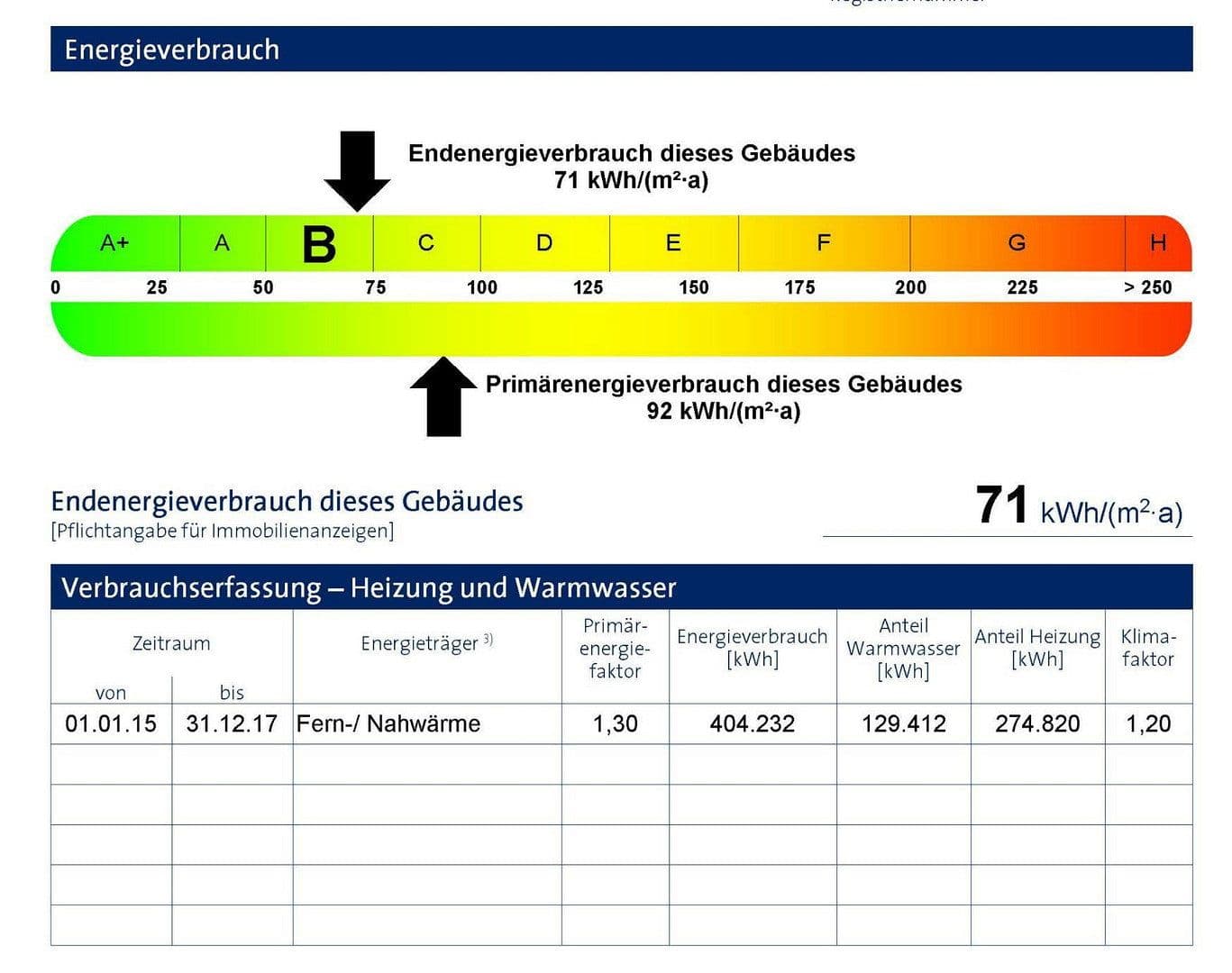This screenshot has width=1232, height=973.
Task: Click the end date cell '31.12.17'
Action: coord(232,723)
